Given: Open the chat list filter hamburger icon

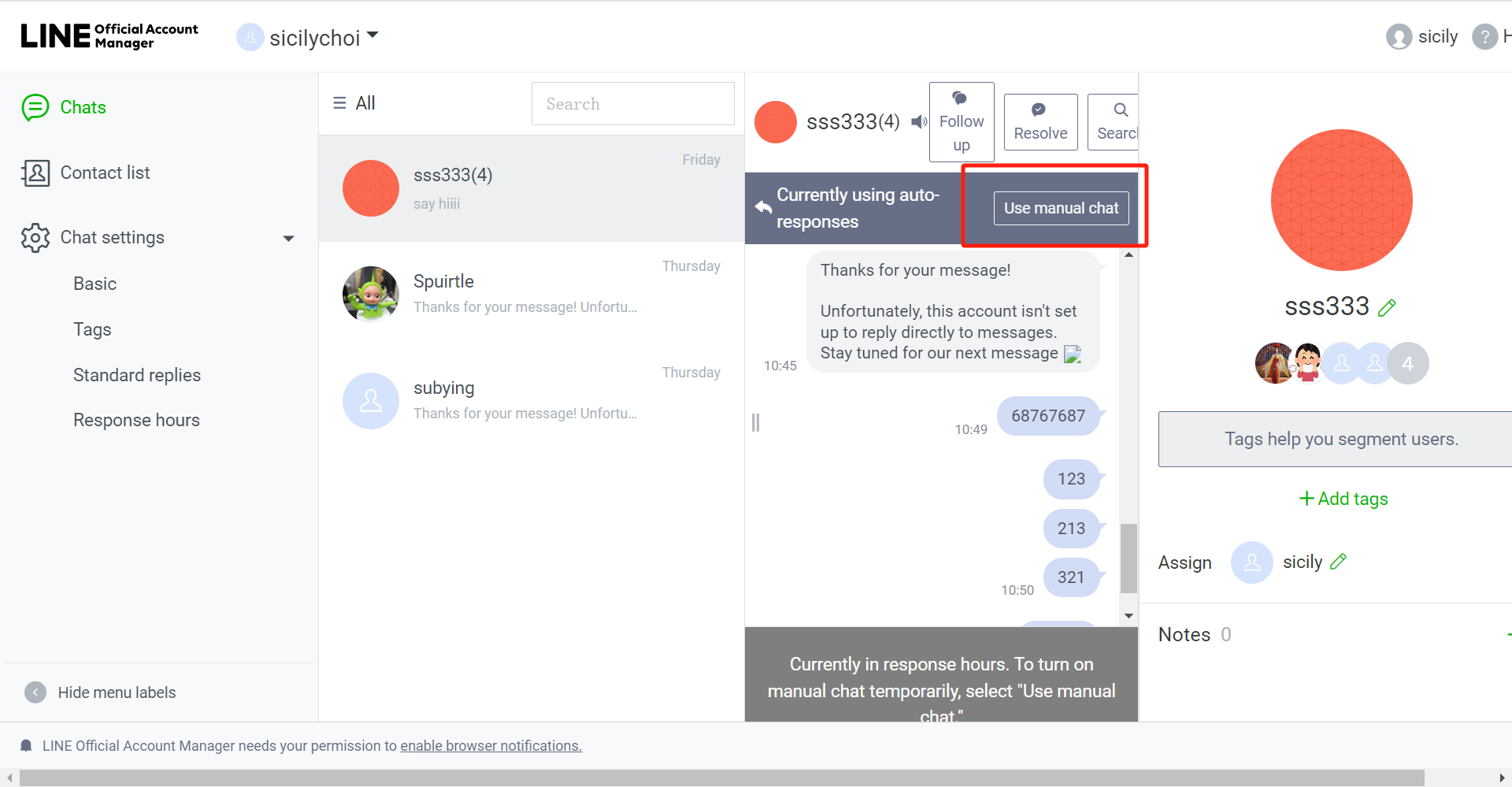Looking at the screenshot, I should pos(339,102).
